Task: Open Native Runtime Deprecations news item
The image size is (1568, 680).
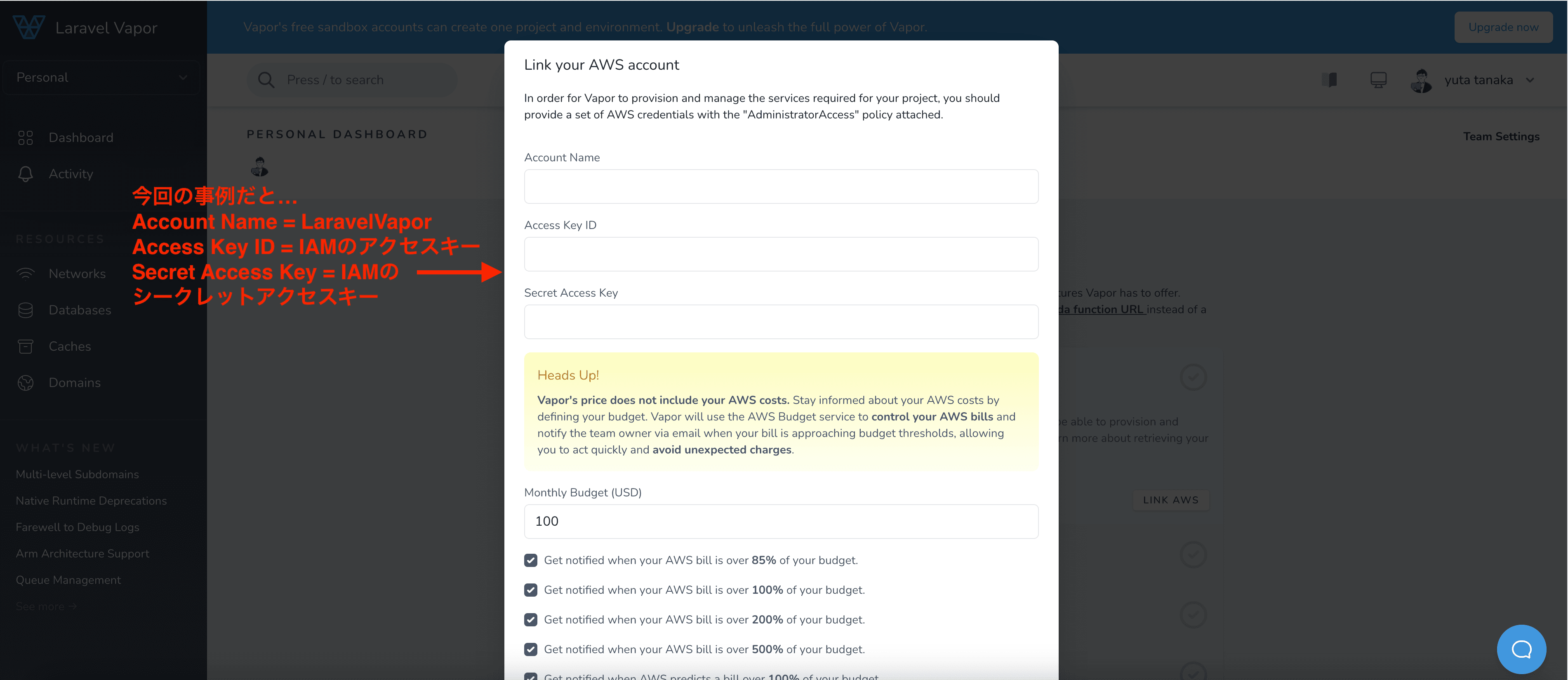Action: [91, 501]
